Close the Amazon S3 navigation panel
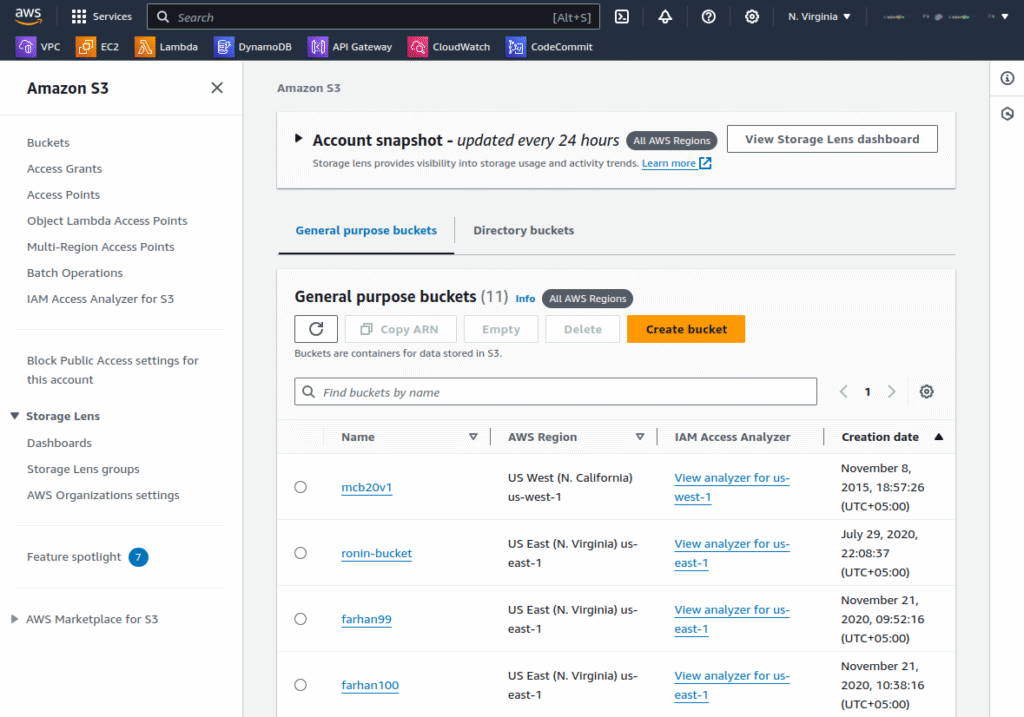 click(x=217, y=88)
